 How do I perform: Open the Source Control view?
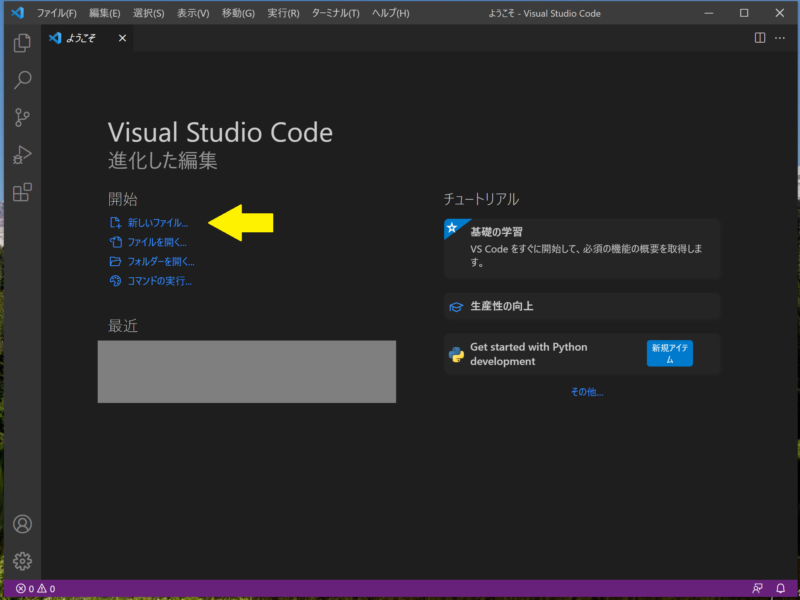22,117
